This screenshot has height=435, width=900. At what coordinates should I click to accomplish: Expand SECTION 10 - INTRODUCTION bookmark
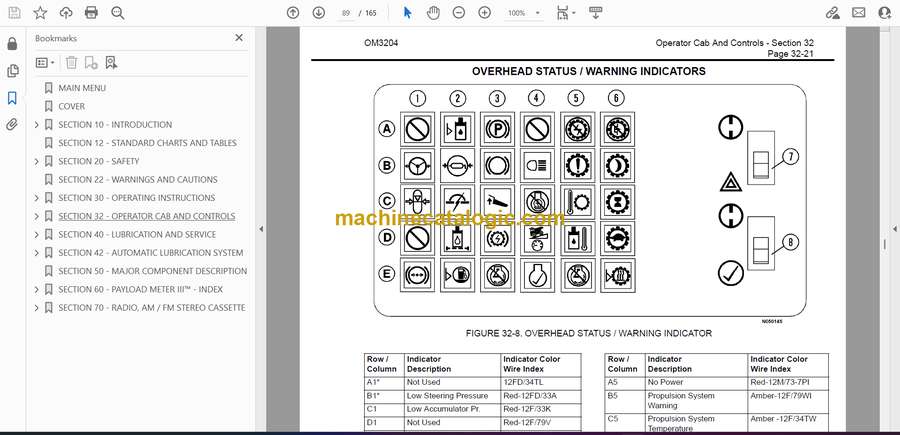(x=37, y=125)
